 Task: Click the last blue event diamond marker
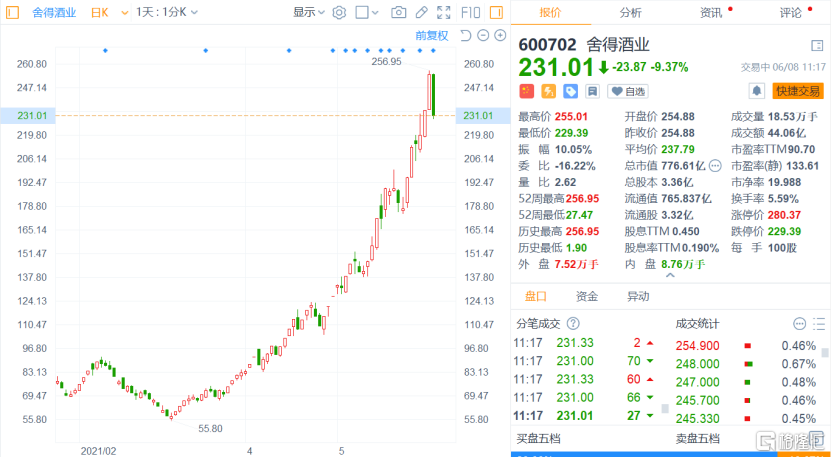[433, 50]
